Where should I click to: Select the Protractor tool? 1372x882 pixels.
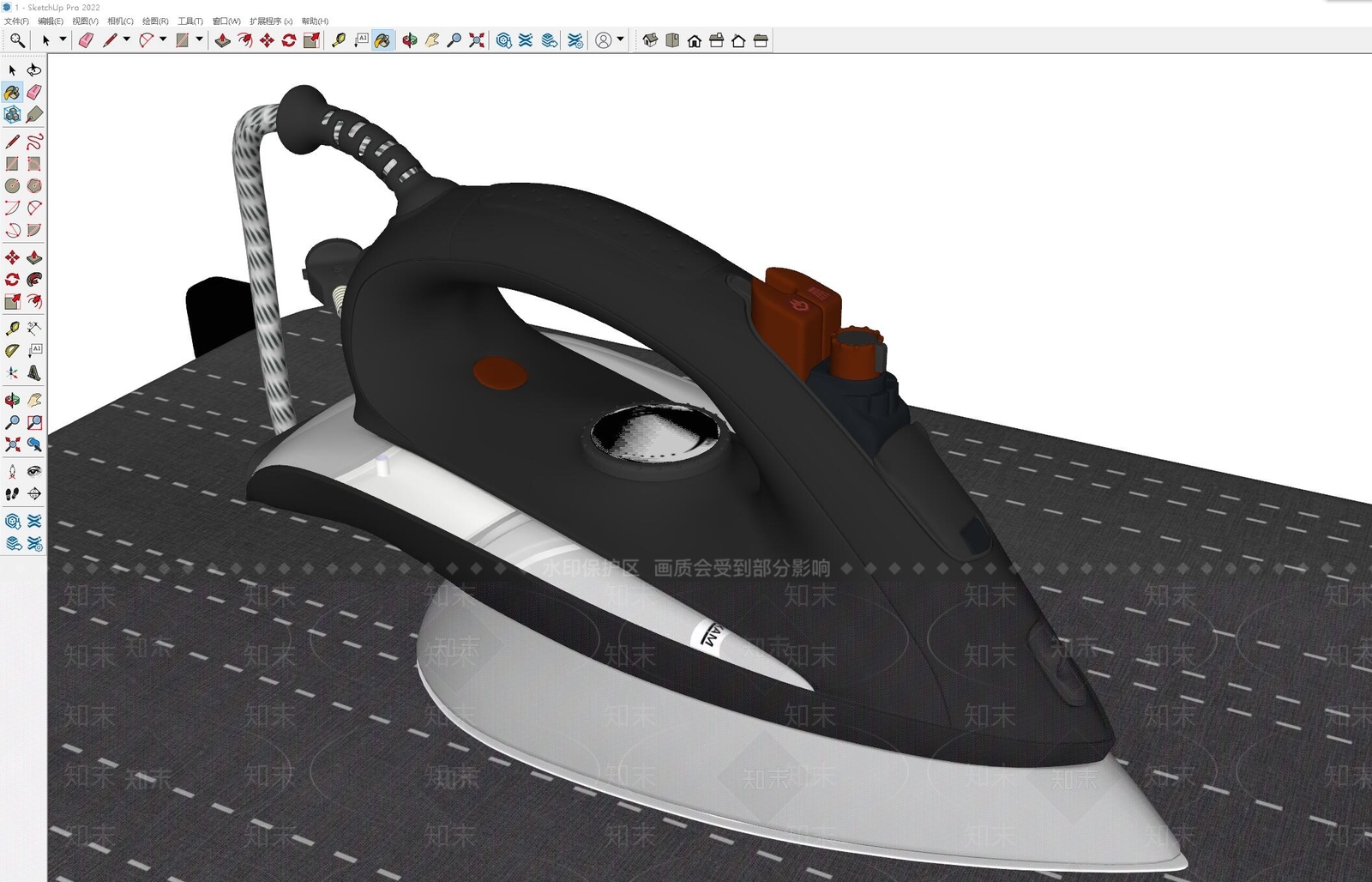pos(12,351)
